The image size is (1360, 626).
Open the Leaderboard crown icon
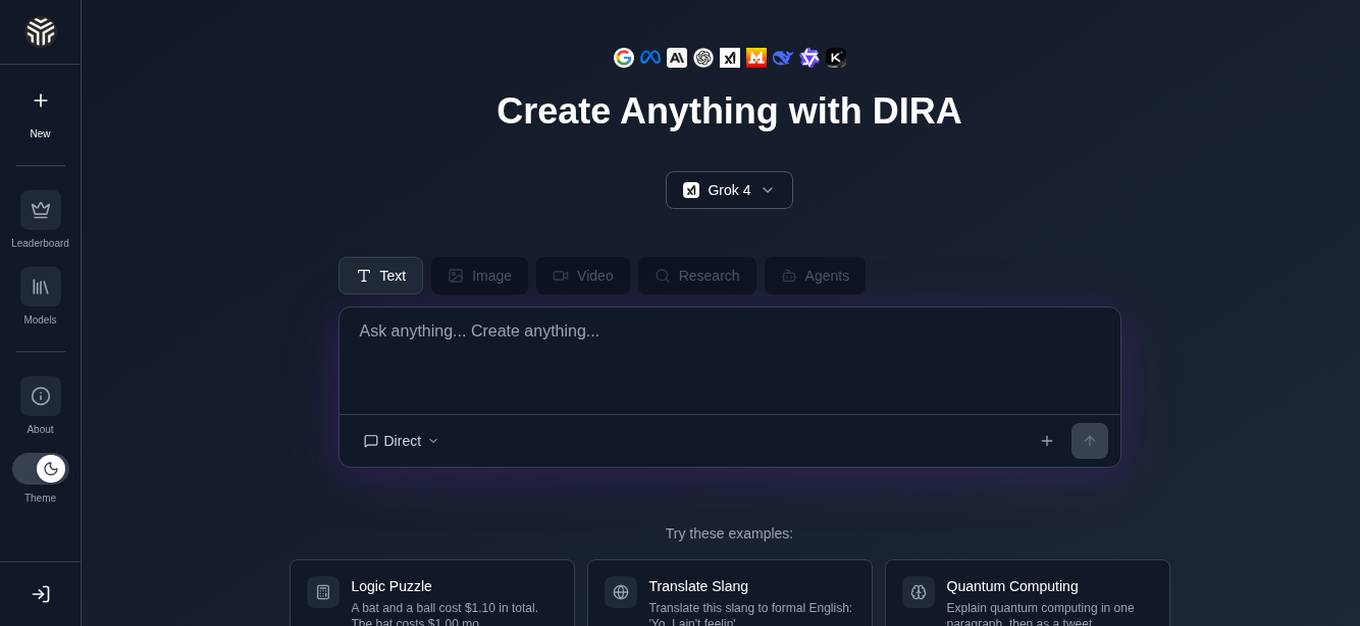[40, 210]
